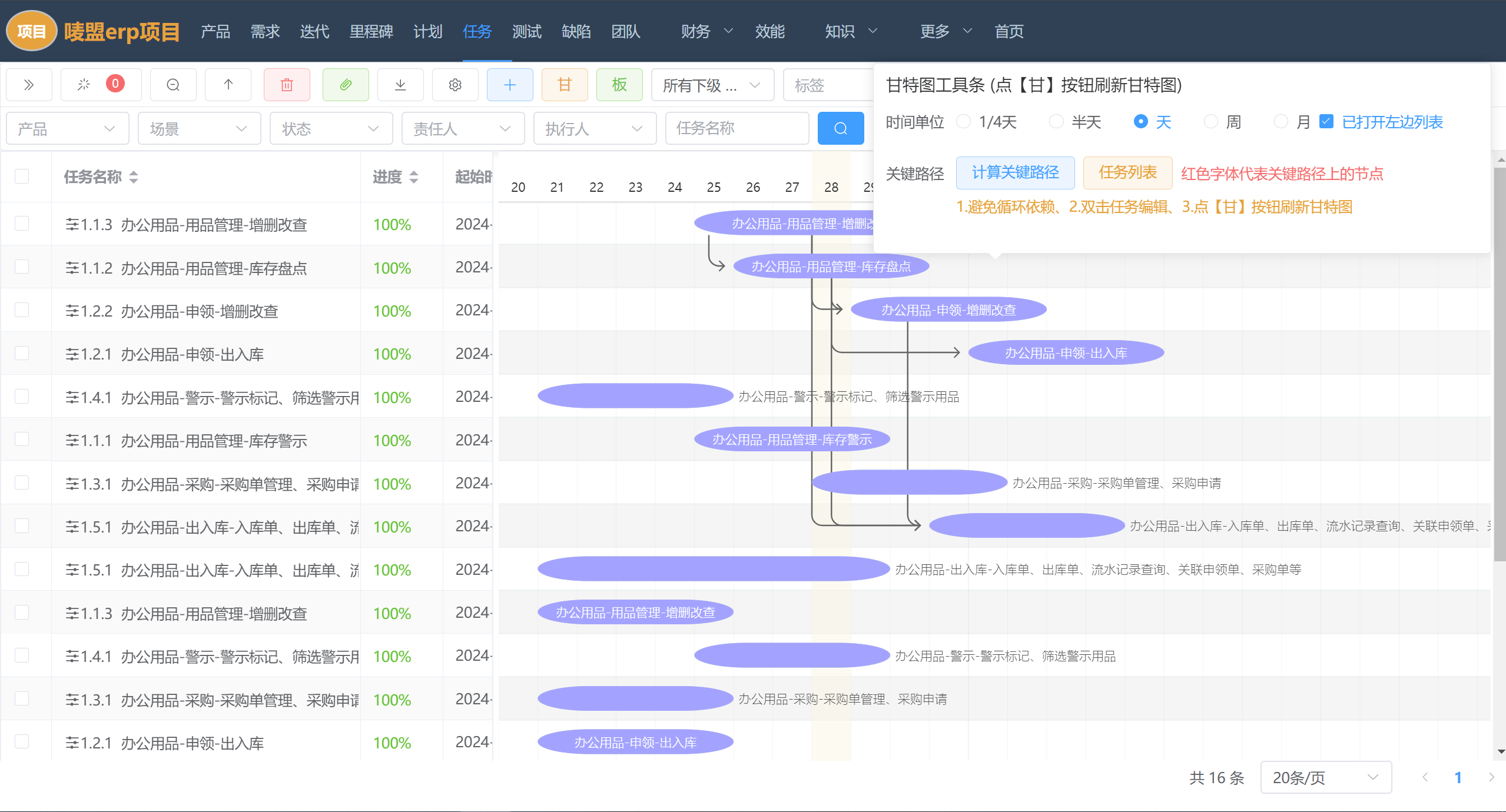Open the 里程碑 menu item

tap(370, 31)
